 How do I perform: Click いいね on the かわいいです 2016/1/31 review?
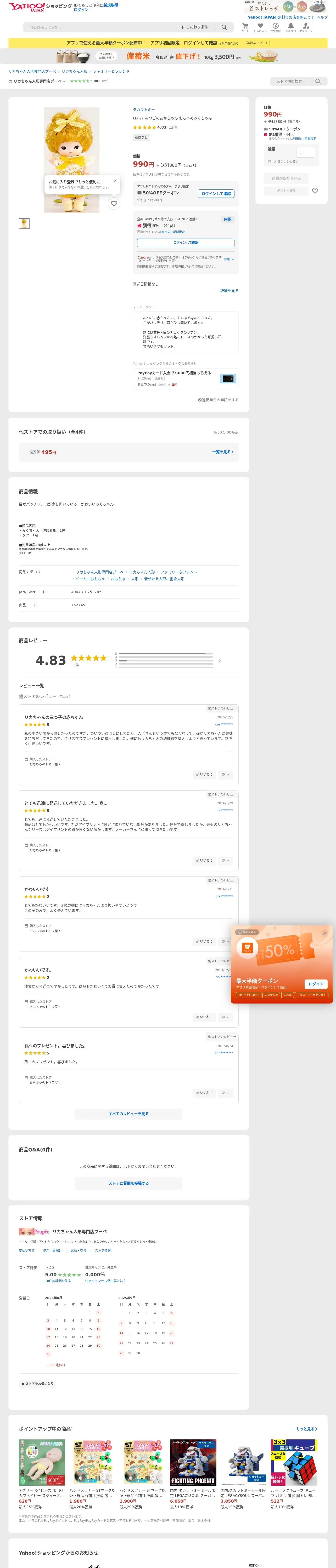pos(204,941)
